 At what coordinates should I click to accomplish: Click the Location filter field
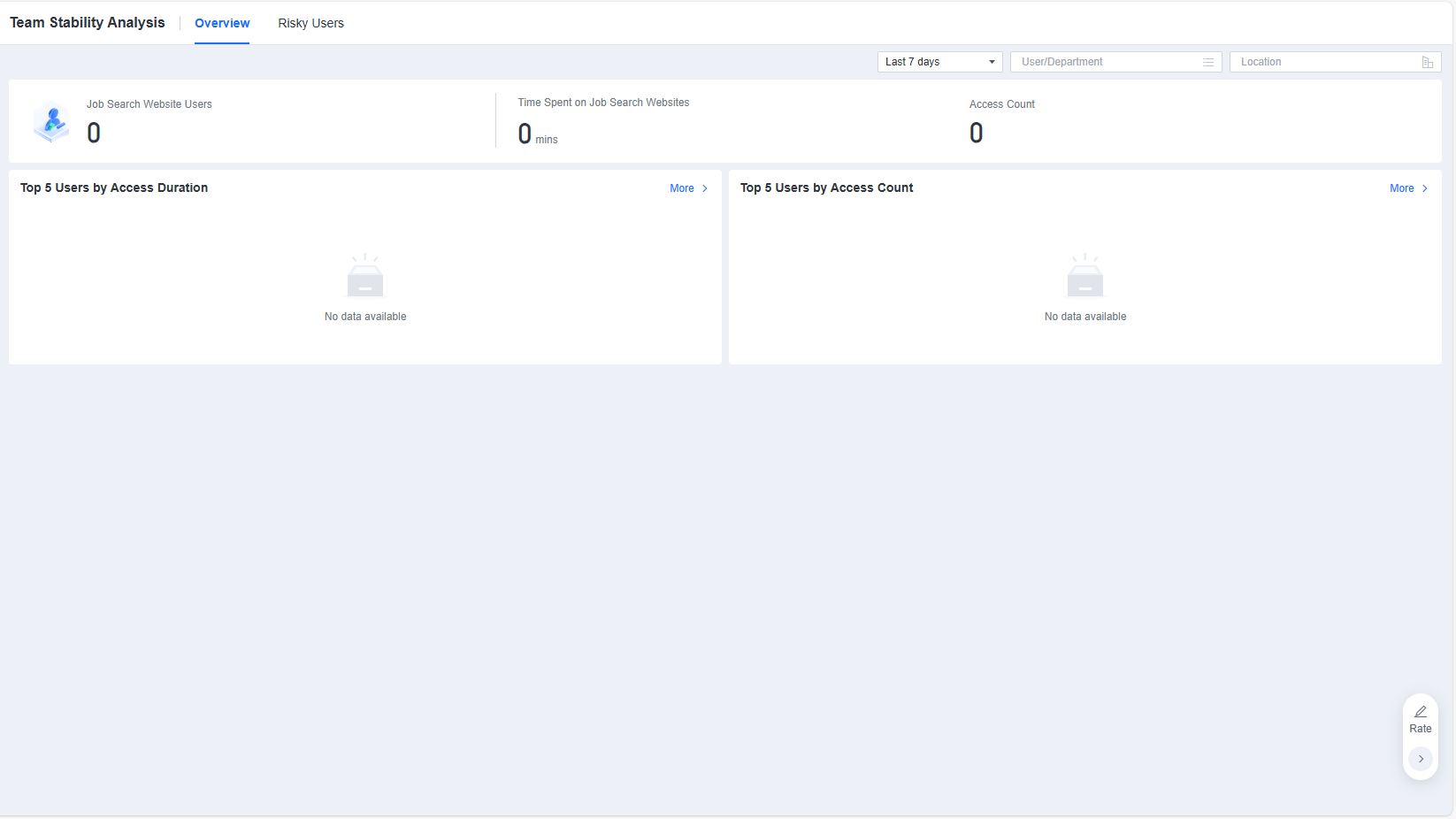click(1335, 62)
